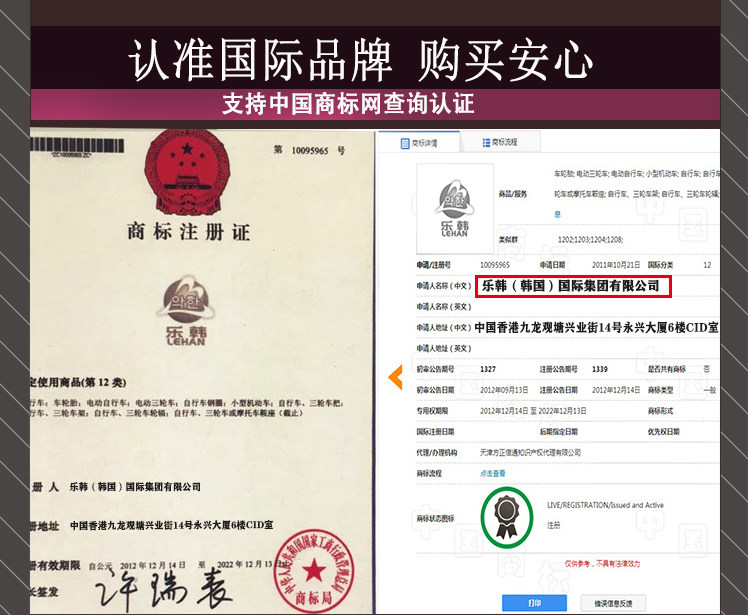Click the 申请人地址（中文） Hong Kong address value
The width and height of the screenshot is (750, 615).
[x=596, y=328]
